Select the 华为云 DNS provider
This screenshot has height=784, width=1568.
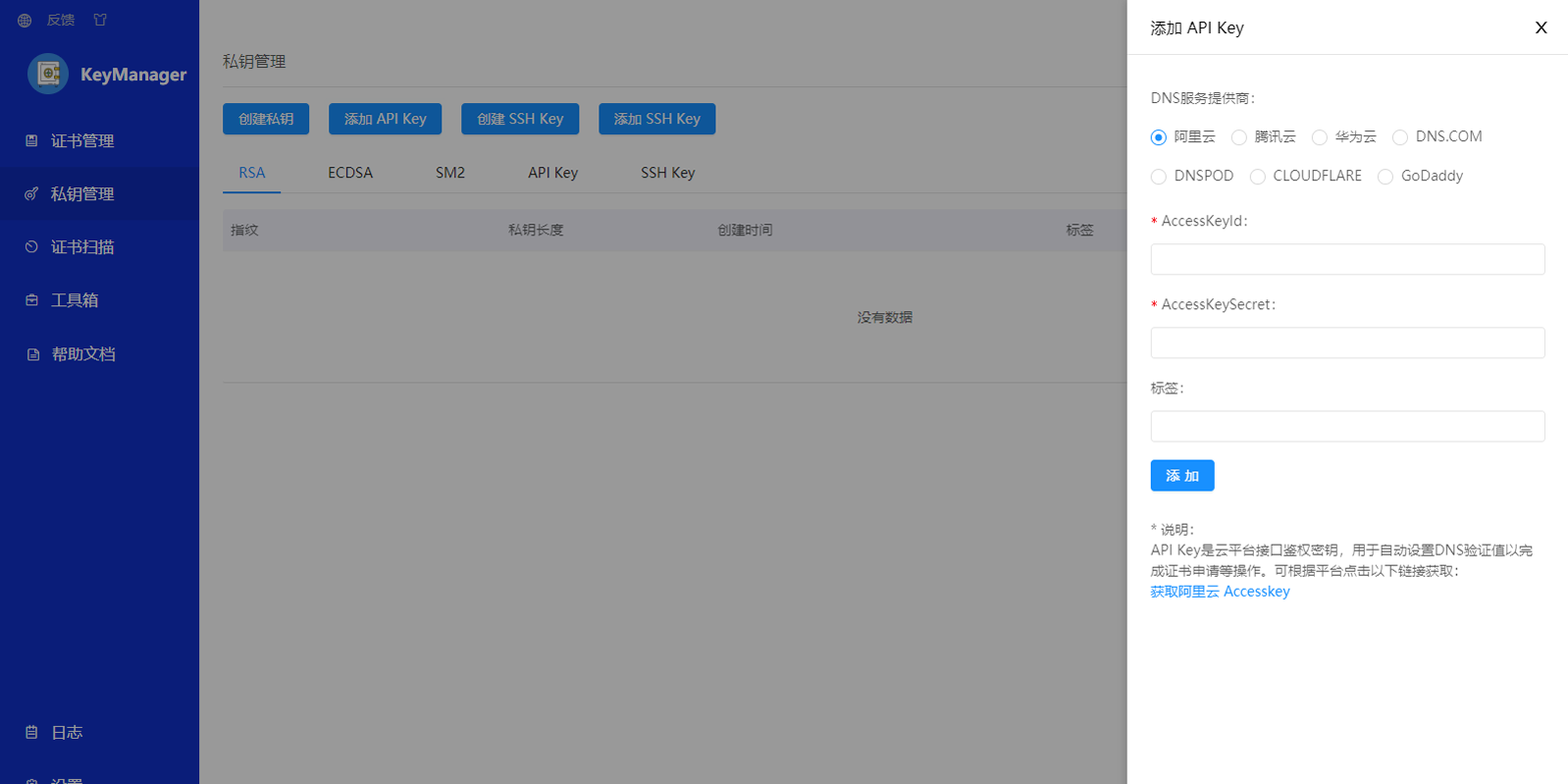[x=1320, y=137]
